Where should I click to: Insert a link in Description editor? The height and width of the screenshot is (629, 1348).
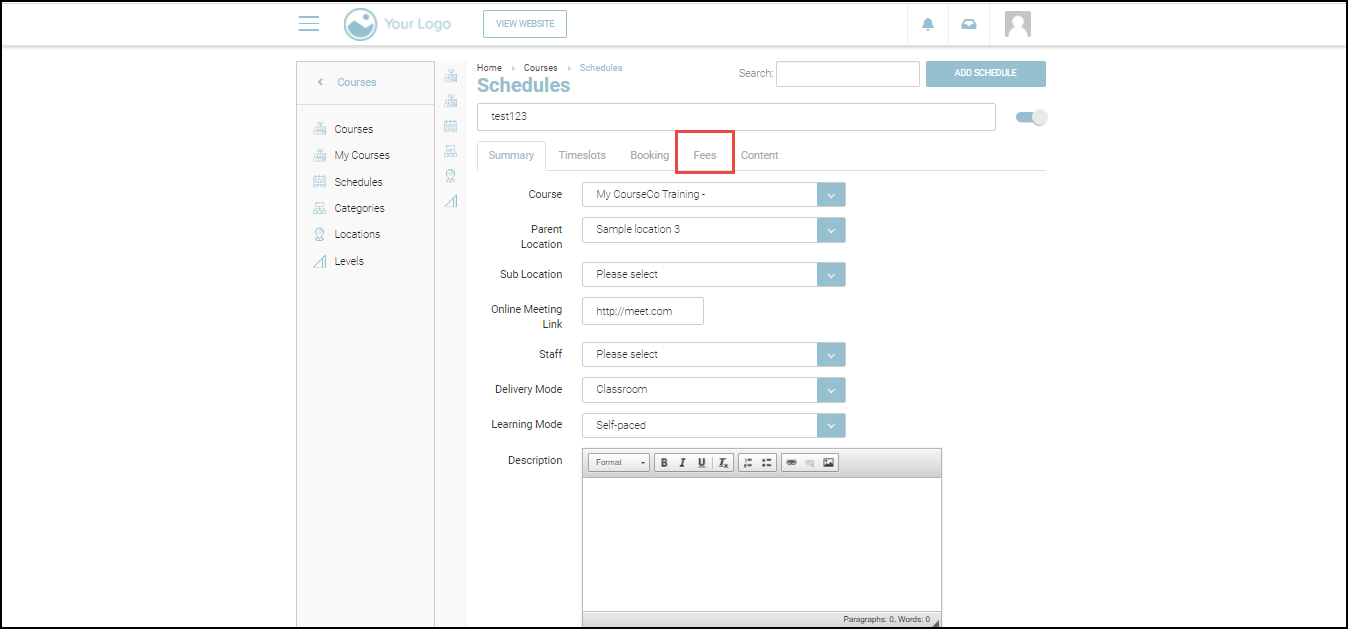click(x=791, y=463)
